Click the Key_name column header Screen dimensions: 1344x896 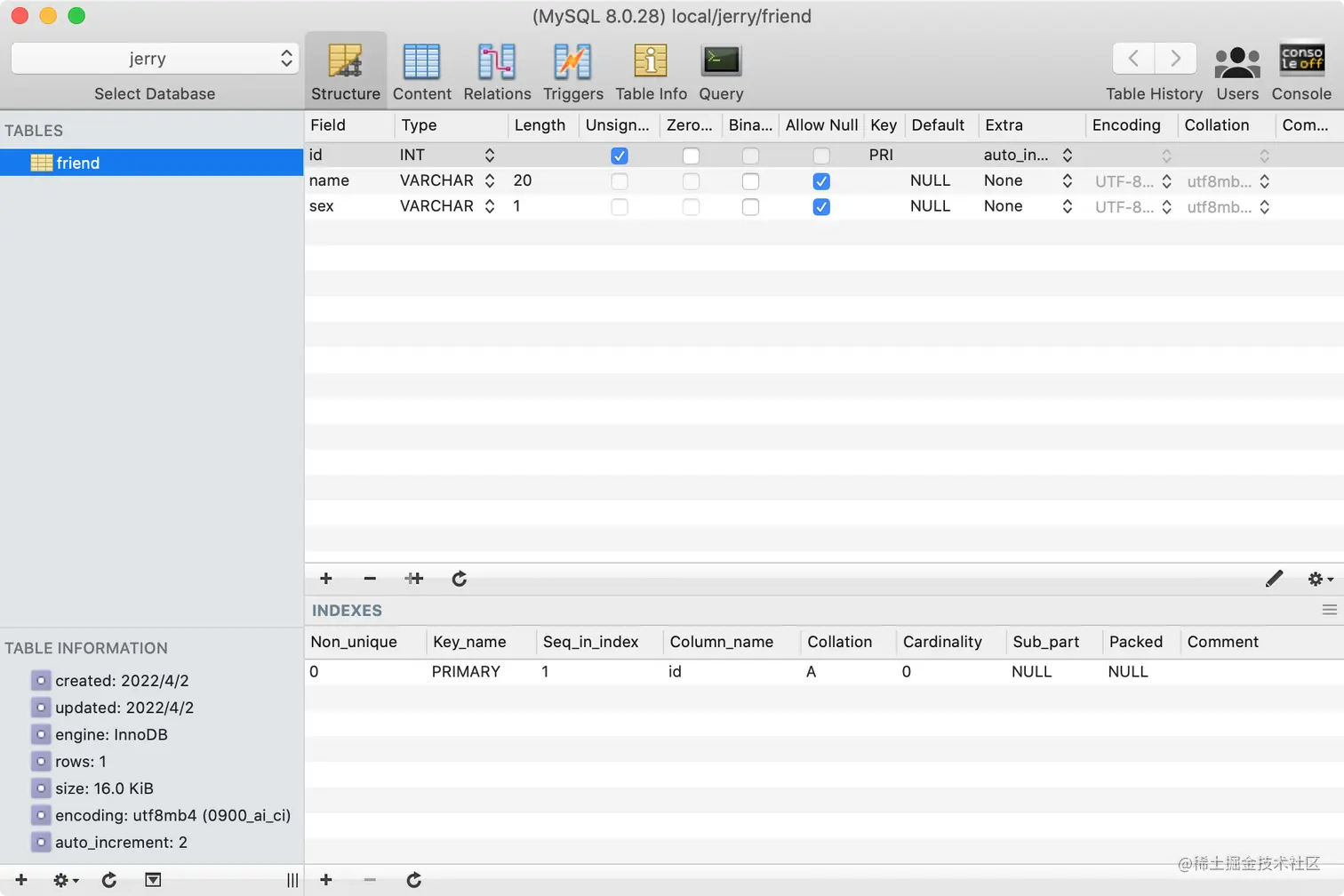coord(481,642)
